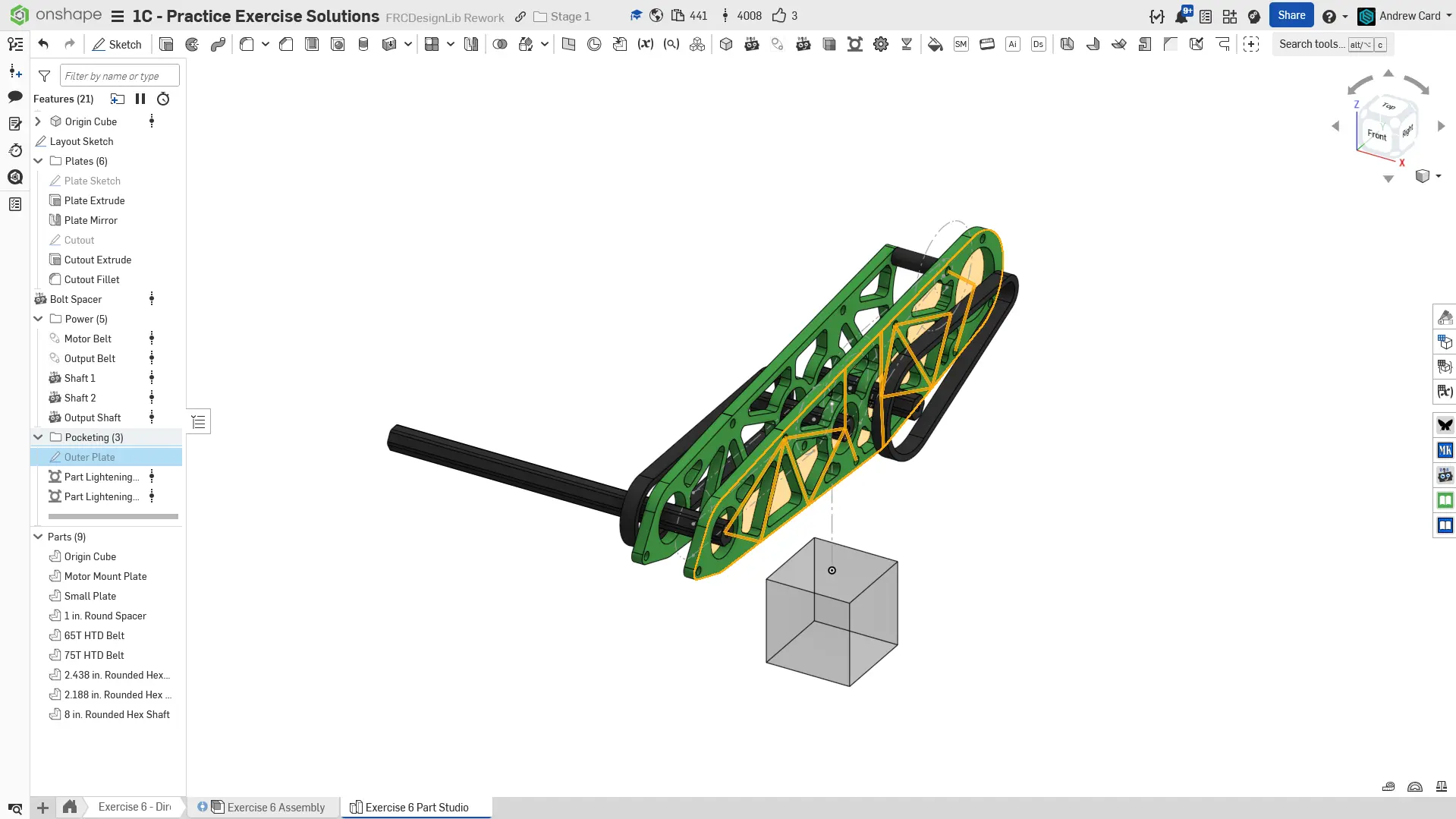1456x819 pixels.
Task: Select the Boolean tool
Action: point(500,44)
